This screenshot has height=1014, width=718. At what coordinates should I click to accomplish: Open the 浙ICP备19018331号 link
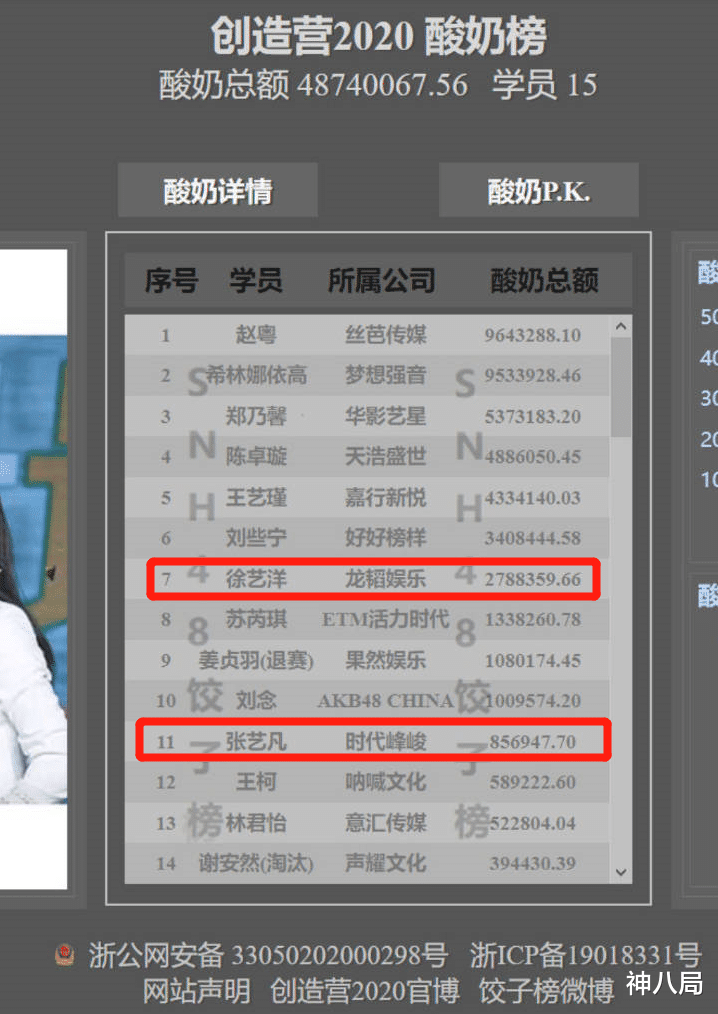tap(585, 955)
